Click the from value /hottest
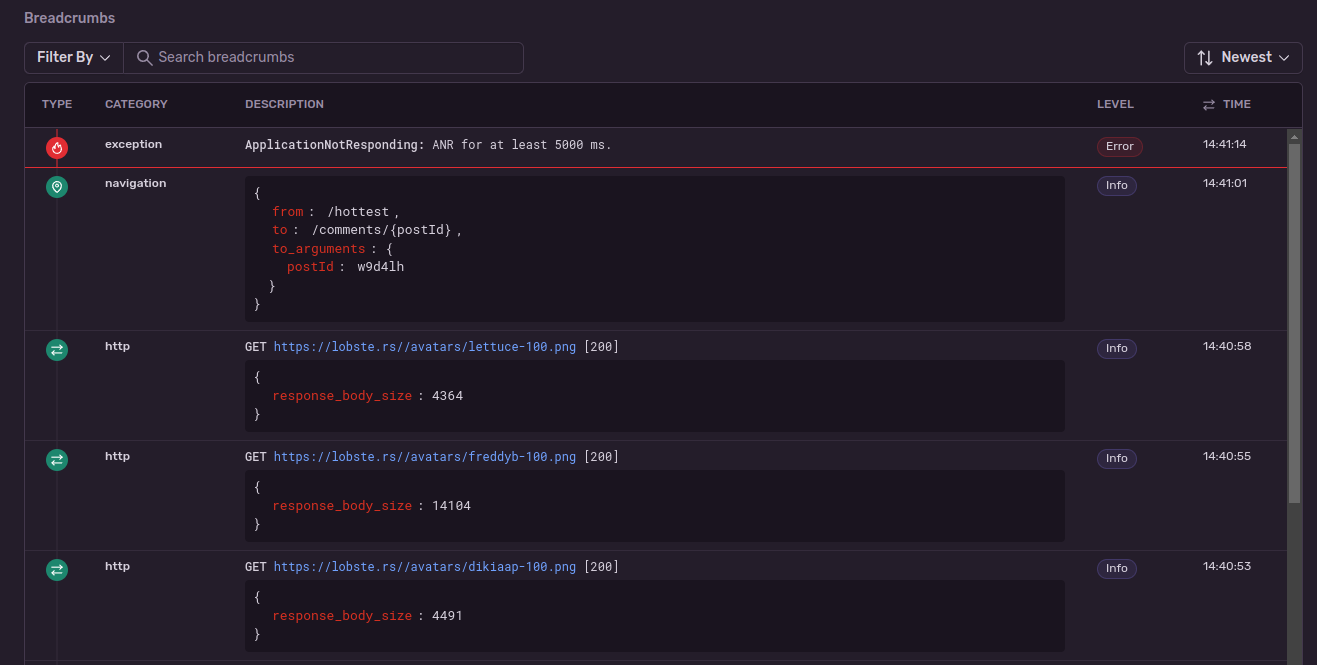The height and width of the screenshot is (665, 1317). tap(358, 211)
